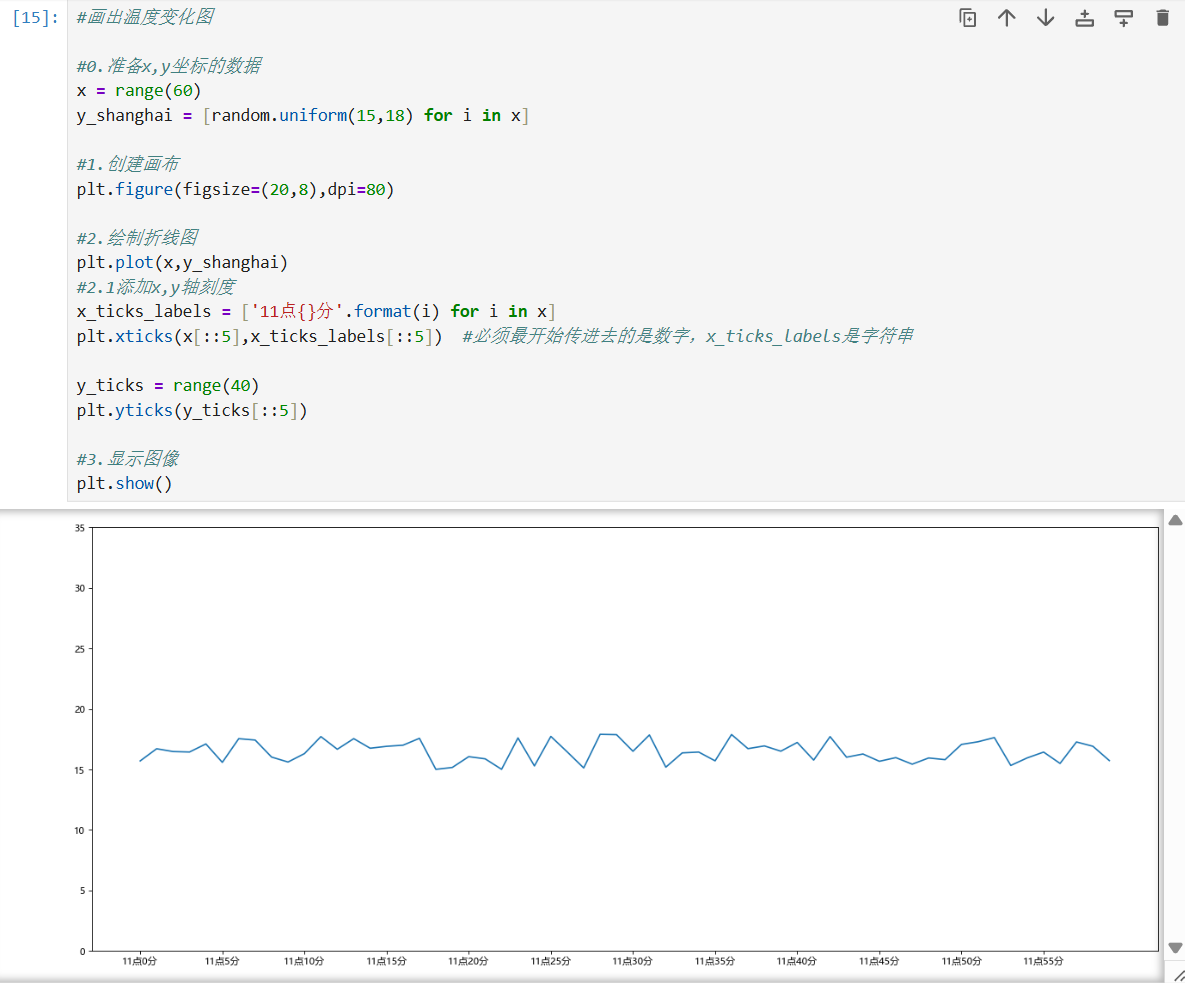Click the comment '#1.创建画布'
Viewport: 1185px width, 990px height.
pos(128,165)
